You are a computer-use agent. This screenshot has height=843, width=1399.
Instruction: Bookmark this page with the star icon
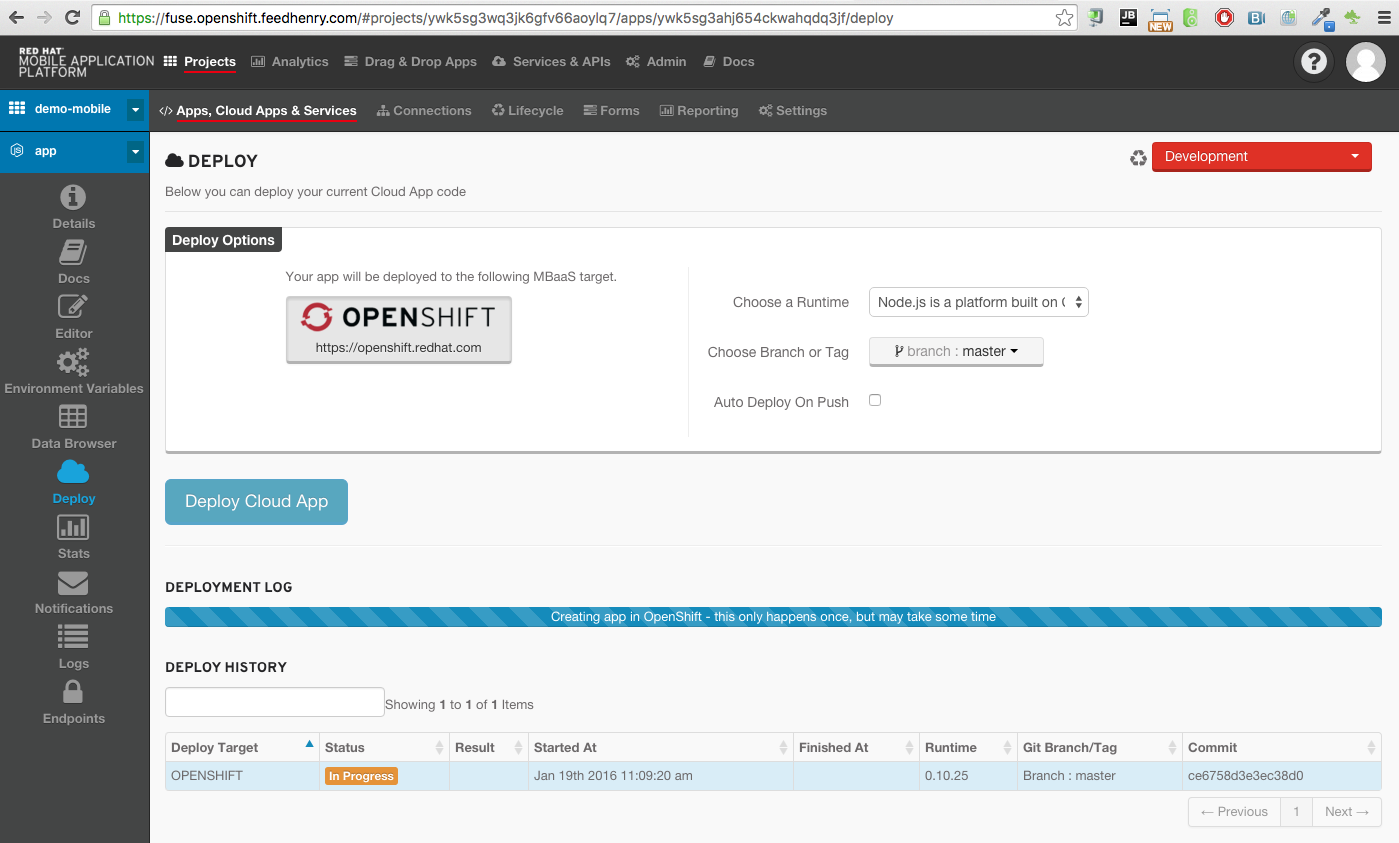[x=1064, y=17]
